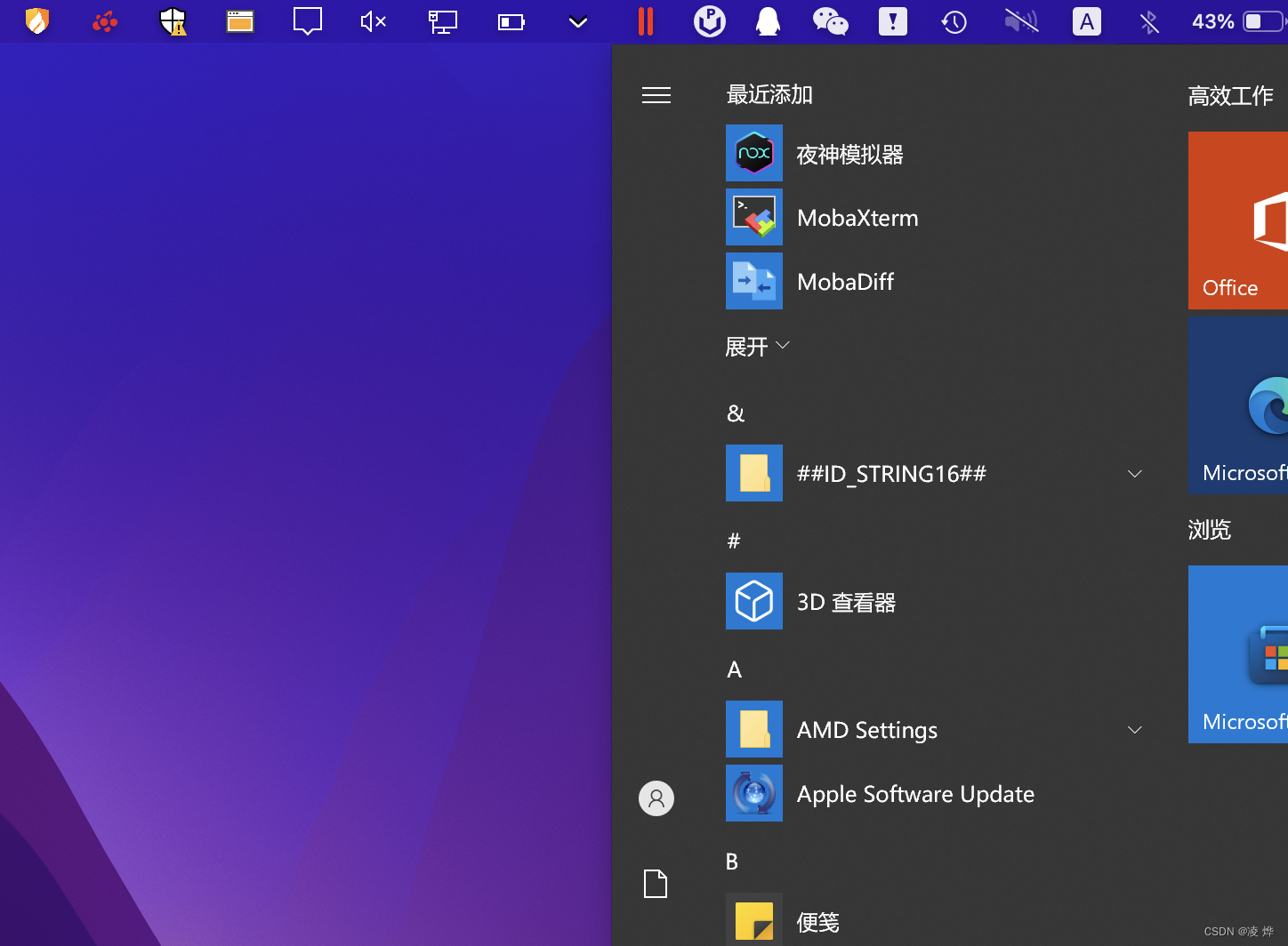The image size is (1288, 946).
Task: Open Apple Software Update
Action: tap(934, 793)
